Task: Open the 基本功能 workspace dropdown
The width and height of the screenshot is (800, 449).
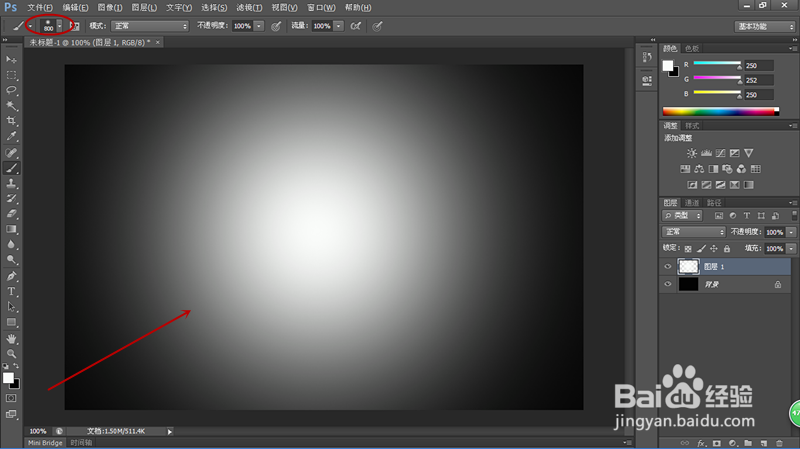Action: [765, 26]
